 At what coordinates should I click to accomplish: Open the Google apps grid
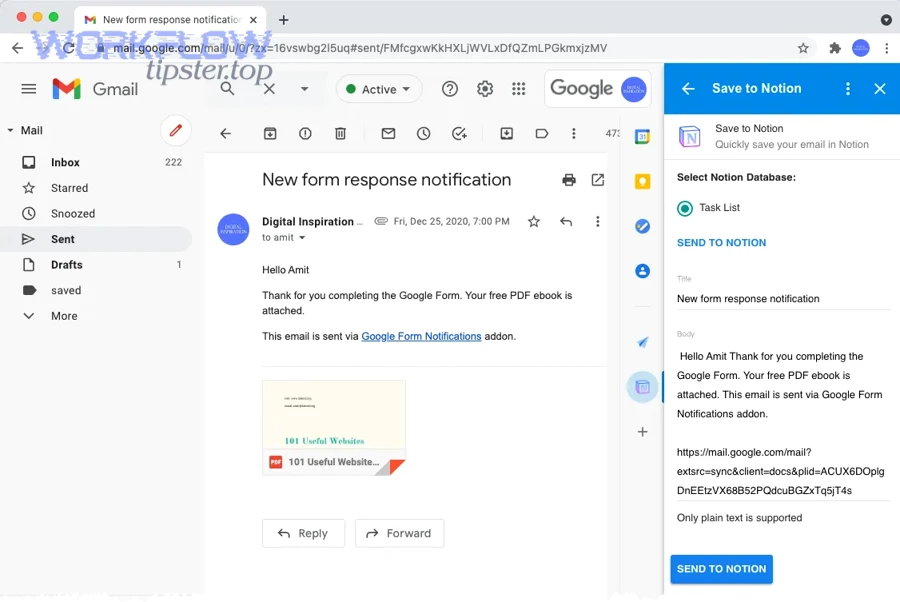519,89
